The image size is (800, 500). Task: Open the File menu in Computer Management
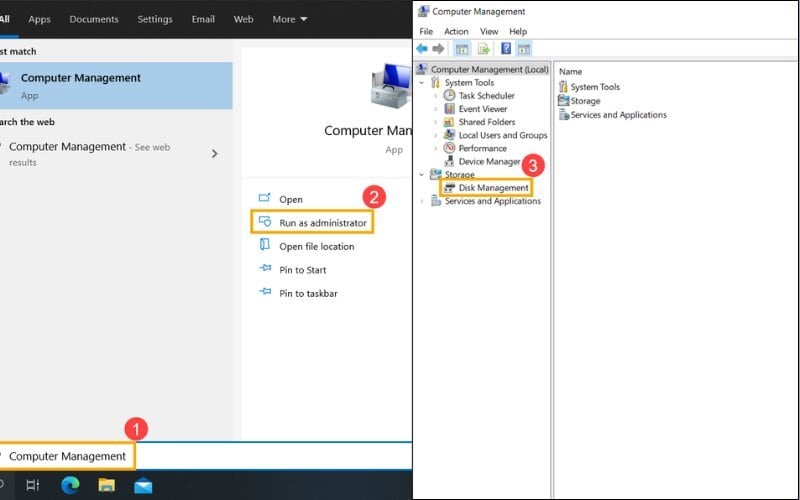coord(426,32)
